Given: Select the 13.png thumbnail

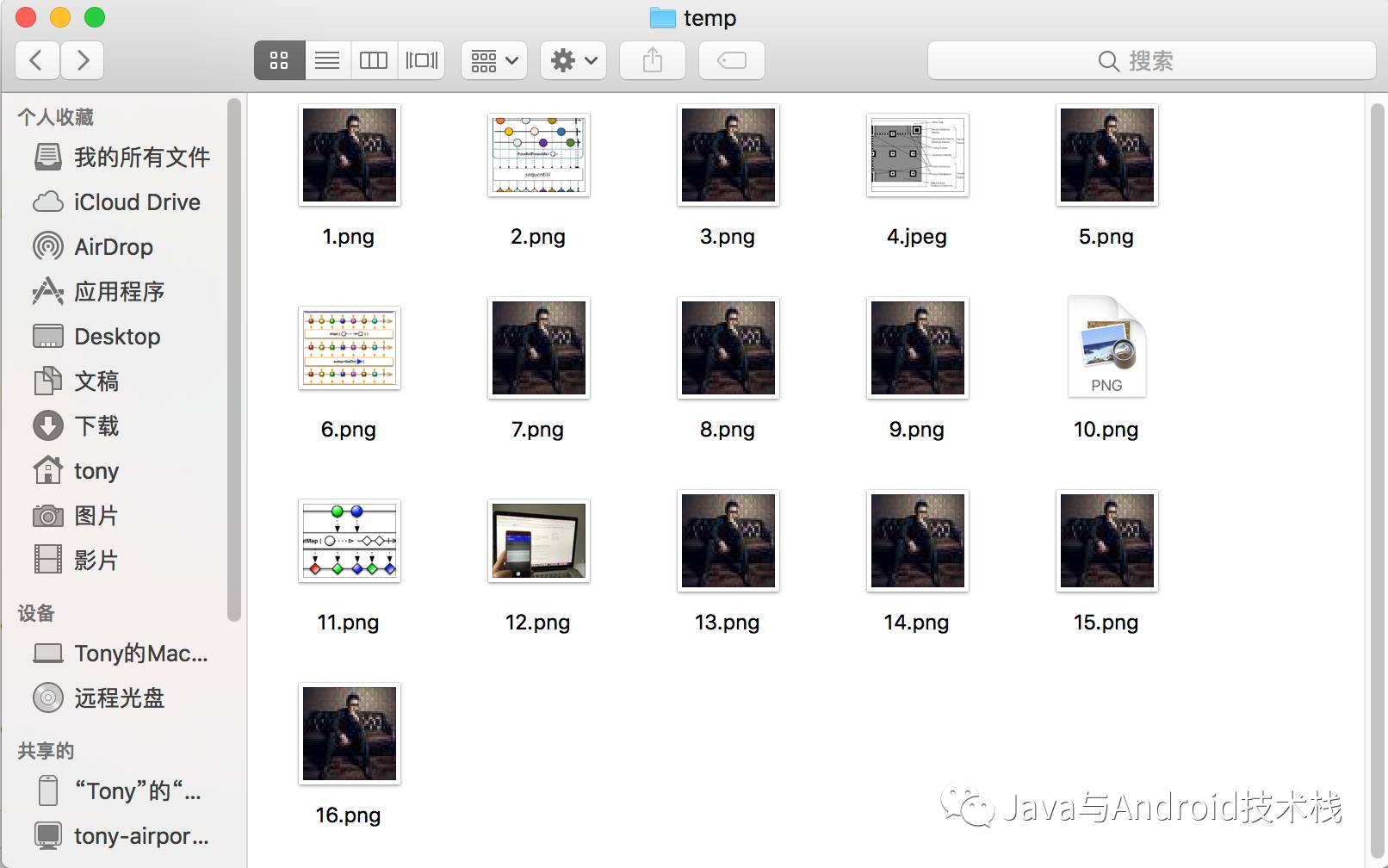Looking at the screenshot, I should tap(728, 541).
